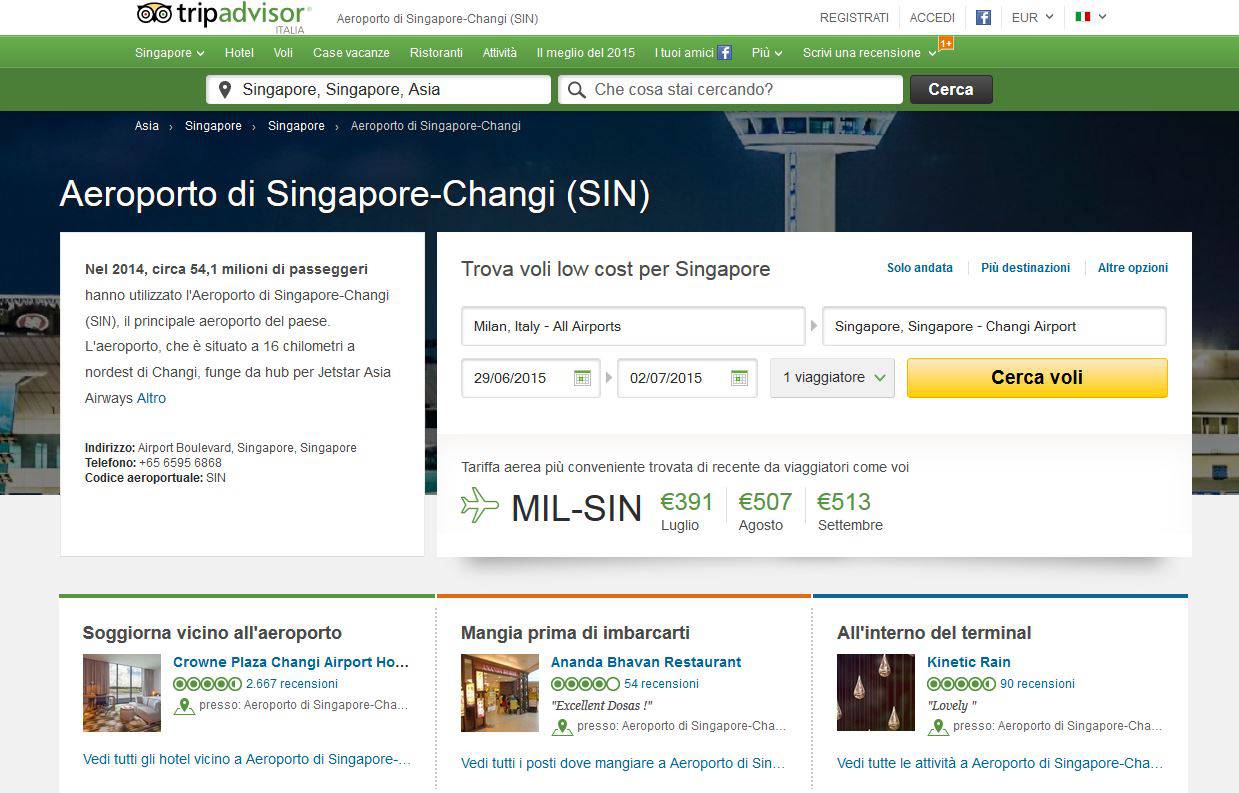The image size is (1239, 793).
Task: Expand the Più menu in navigation bar
Action: (767, 53)
